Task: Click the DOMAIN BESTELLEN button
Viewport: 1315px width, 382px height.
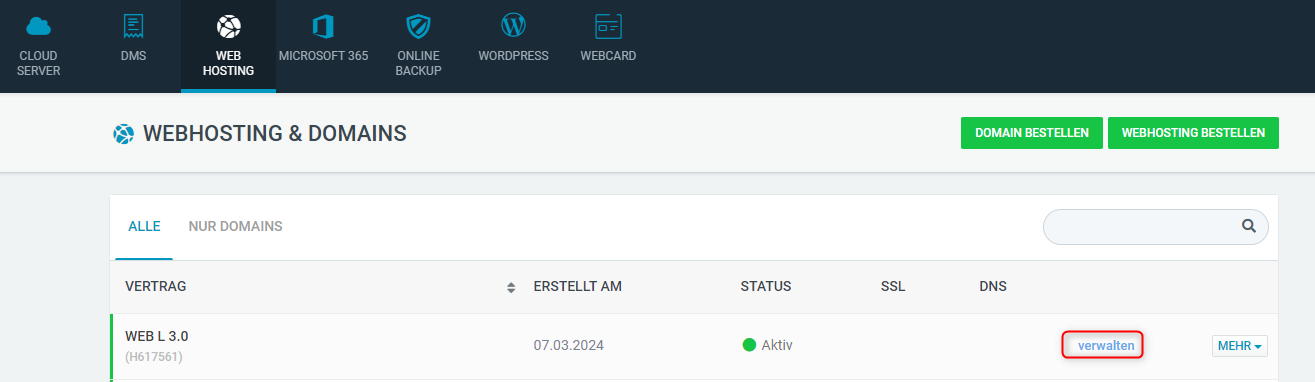Action: (1032, 133)
